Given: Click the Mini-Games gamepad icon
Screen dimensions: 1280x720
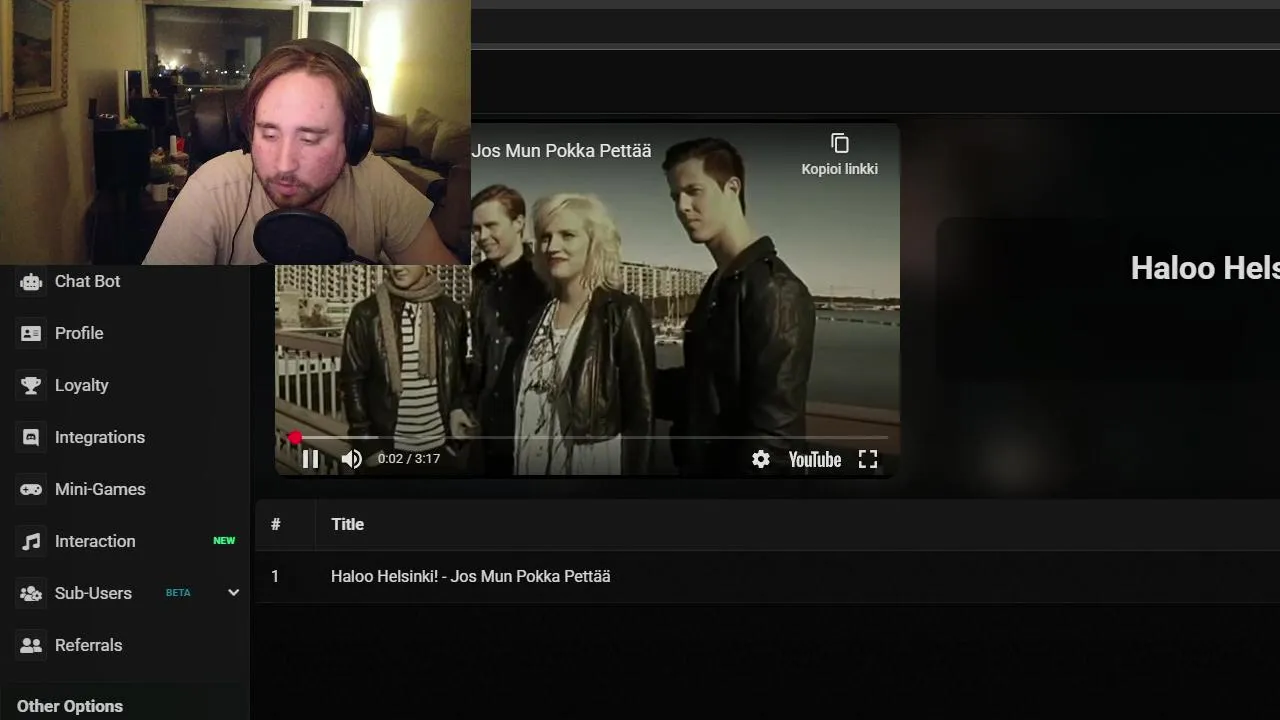Looking at the screenshot, I should pos(31,489).
